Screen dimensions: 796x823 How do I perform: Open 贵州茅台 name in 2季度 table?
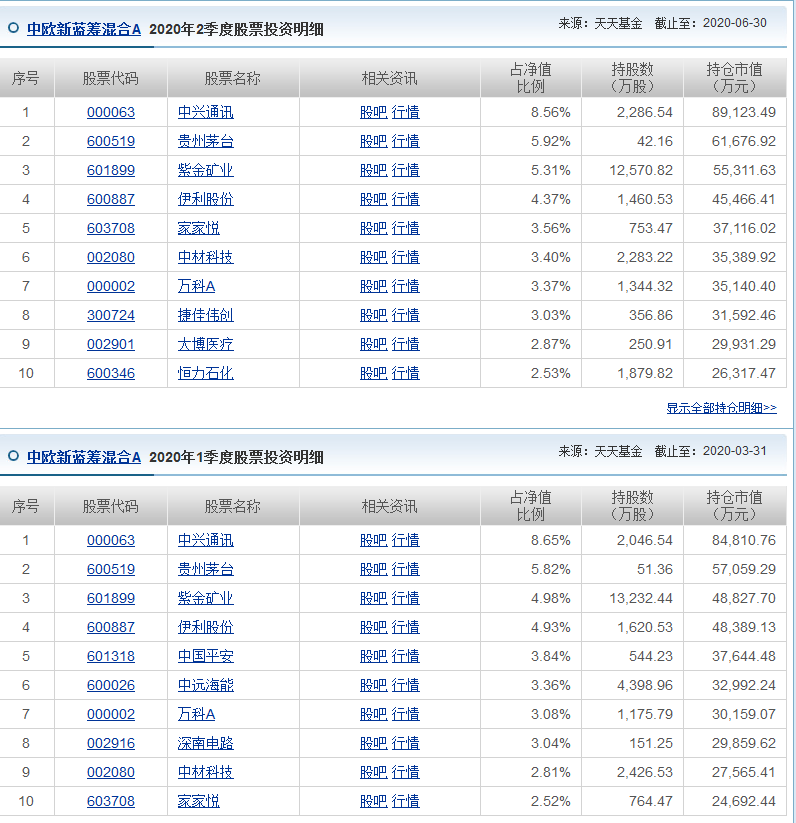[206, 141]
